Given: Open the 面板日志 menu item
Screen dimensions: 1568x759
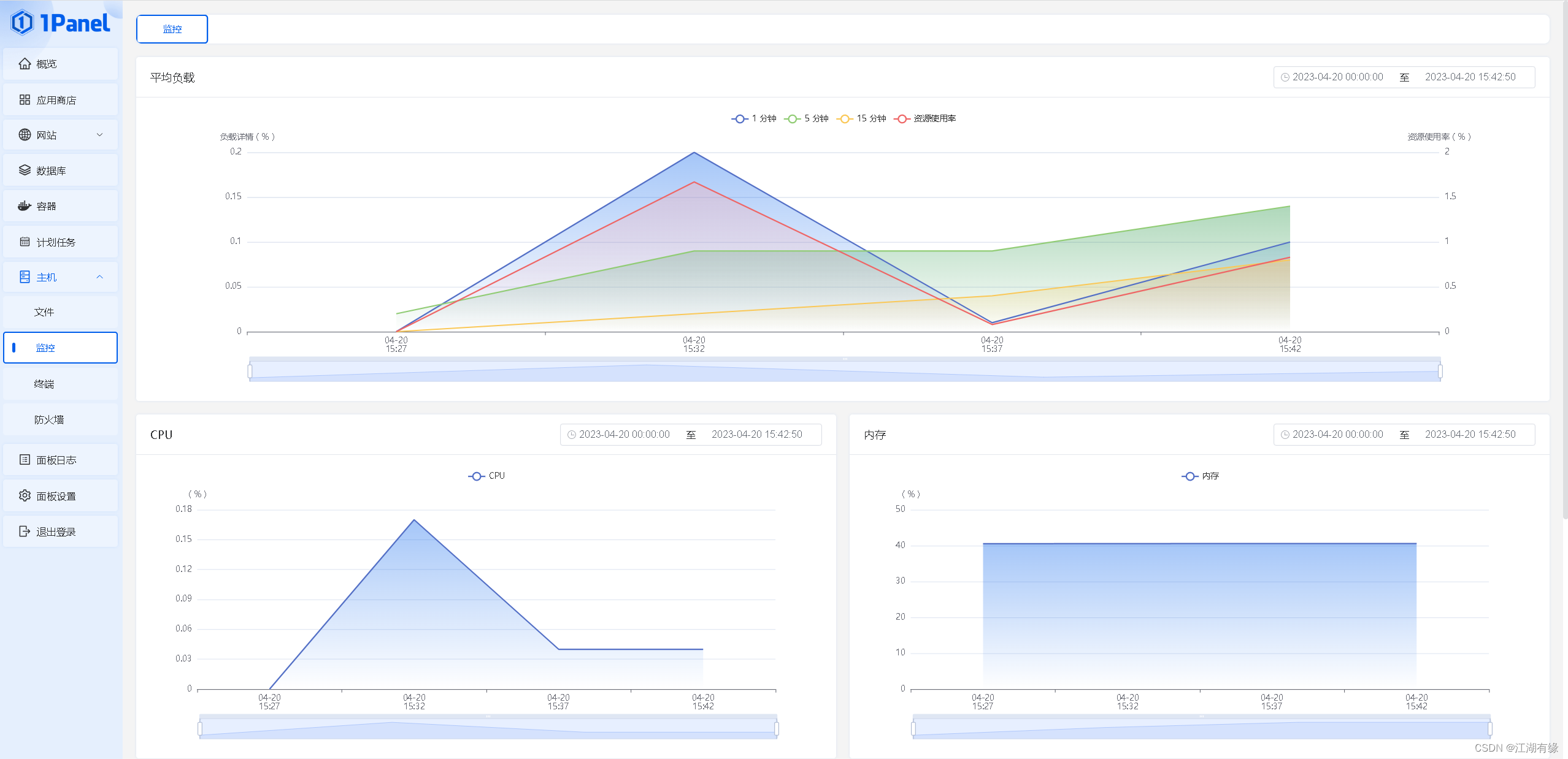Looking at the screenshot, I should (60, 460).
